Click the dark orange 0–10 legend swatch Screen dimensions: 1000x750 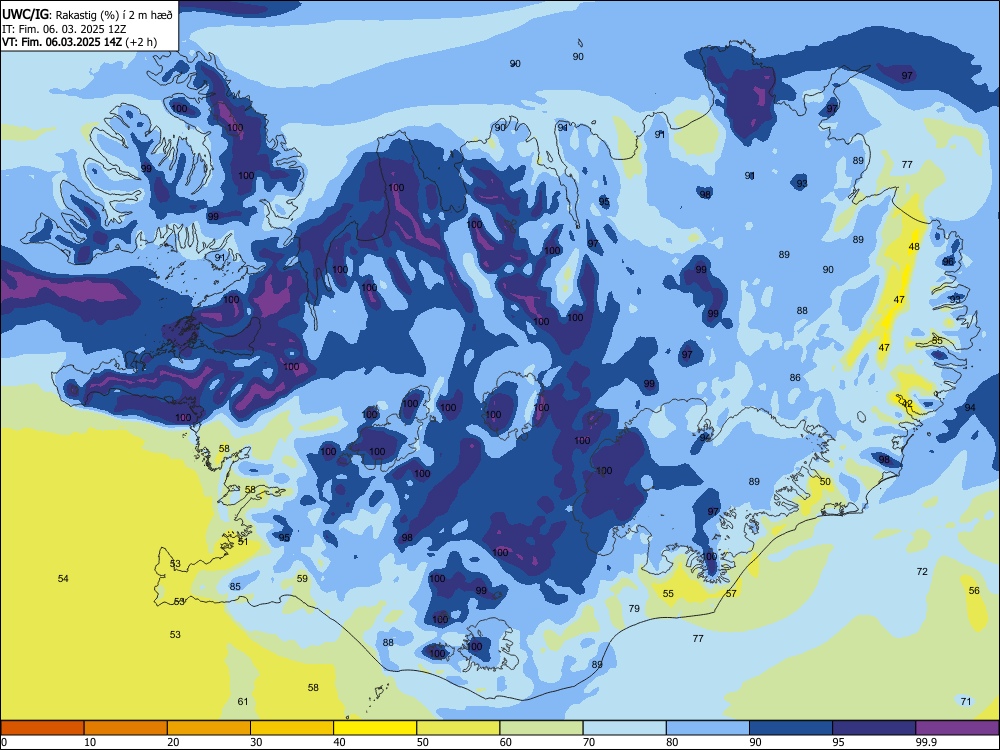point(42,728)
